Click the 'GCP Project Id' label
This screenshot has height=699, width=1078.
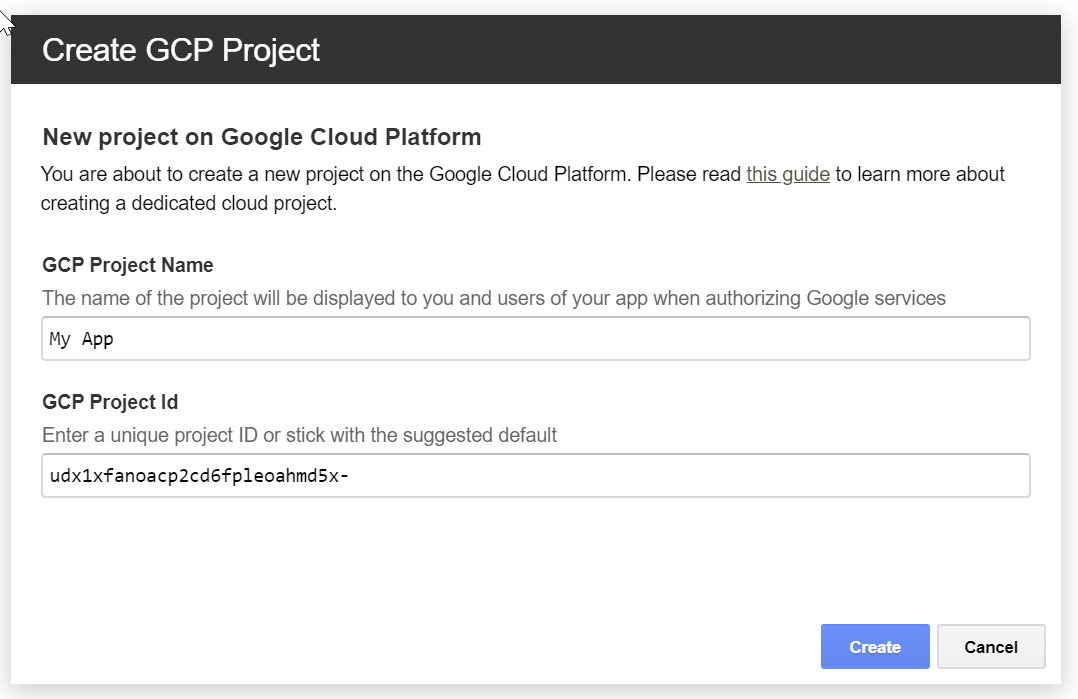[x=110, y=402]
